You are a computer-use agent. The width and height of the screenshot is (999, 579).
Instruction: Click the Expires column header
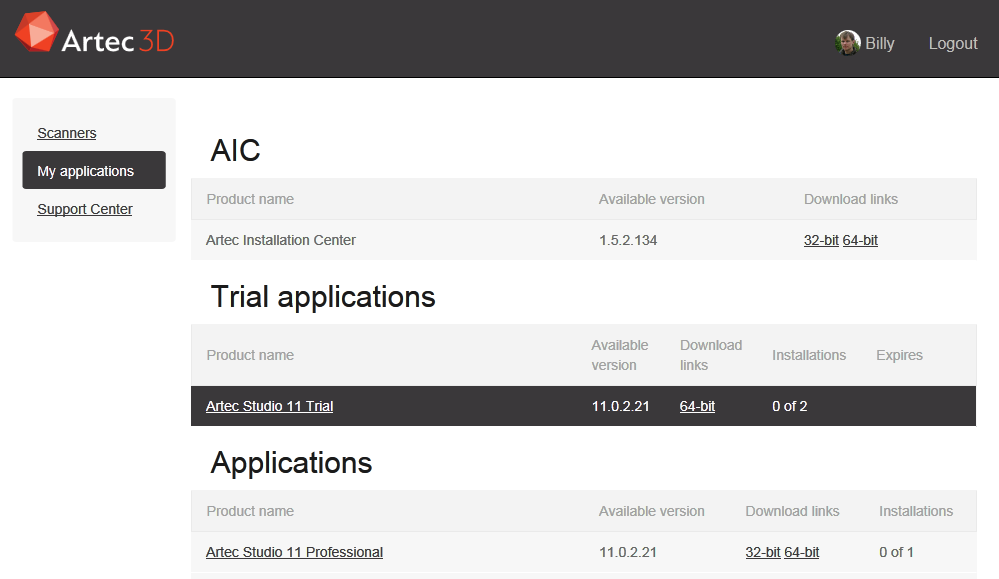click(899, 355)
